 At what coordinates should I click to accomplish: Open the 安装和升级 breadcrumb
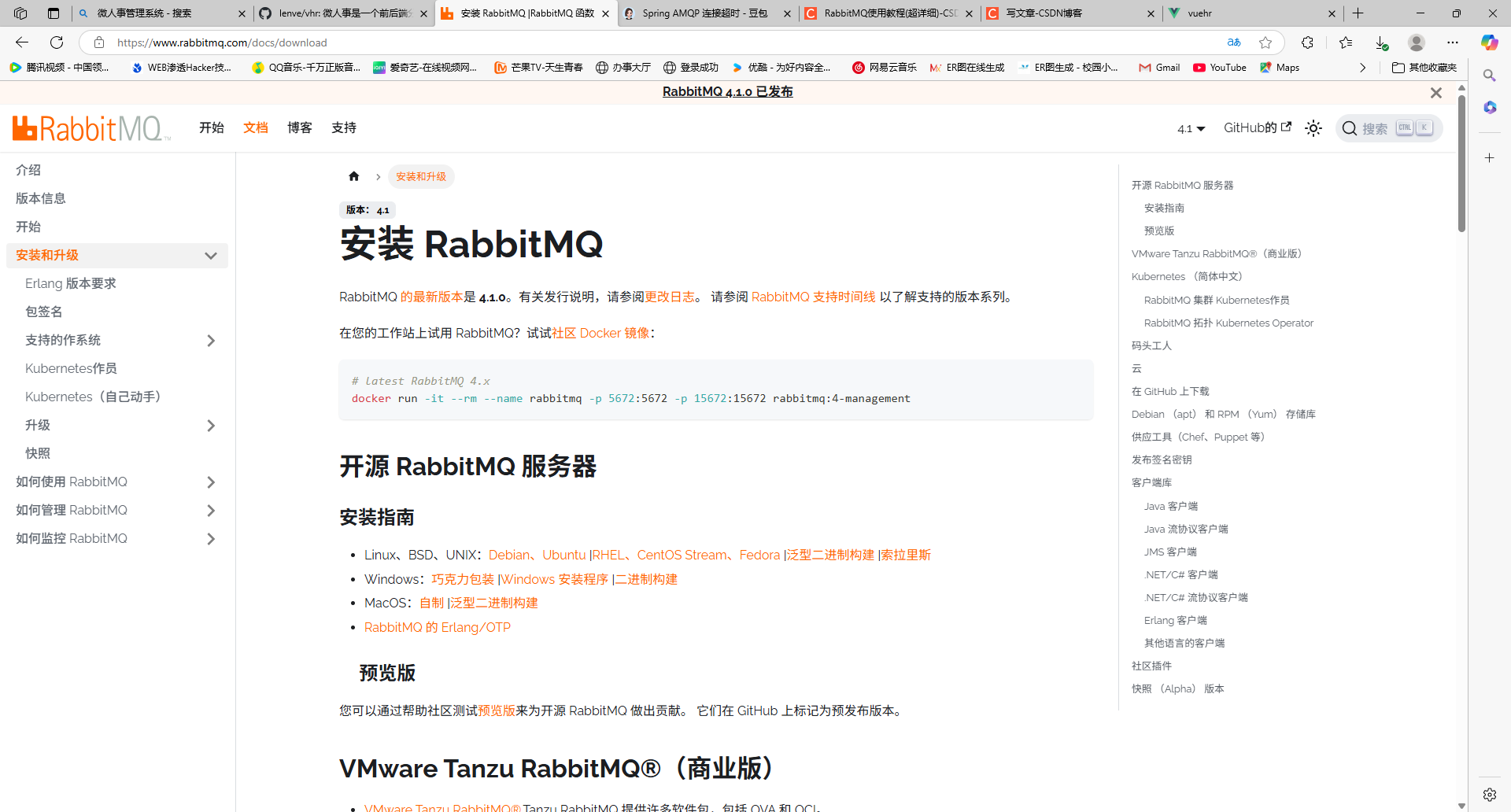[x=421, y=176]
